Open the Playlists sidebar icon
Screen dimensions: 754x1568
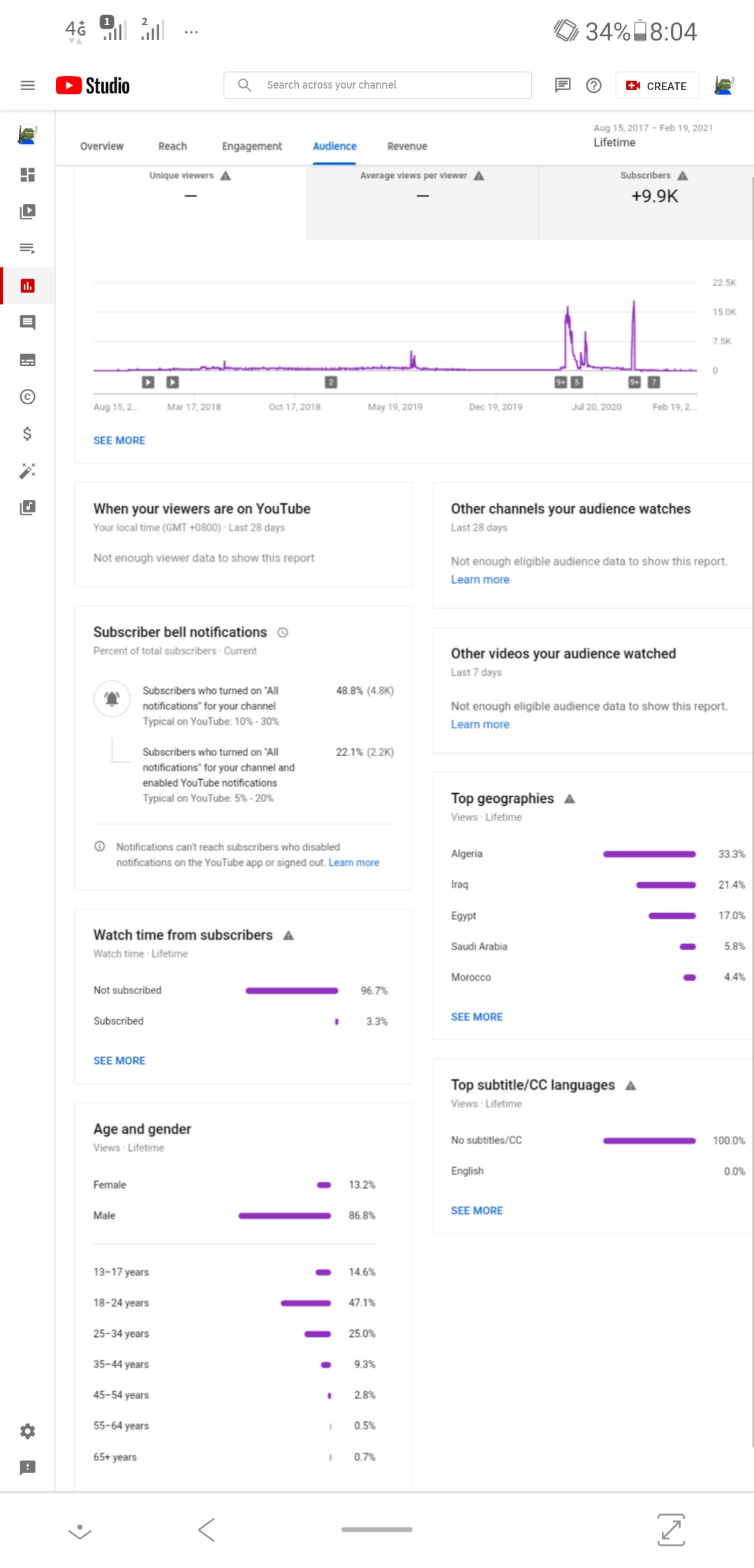click(27, 249)
